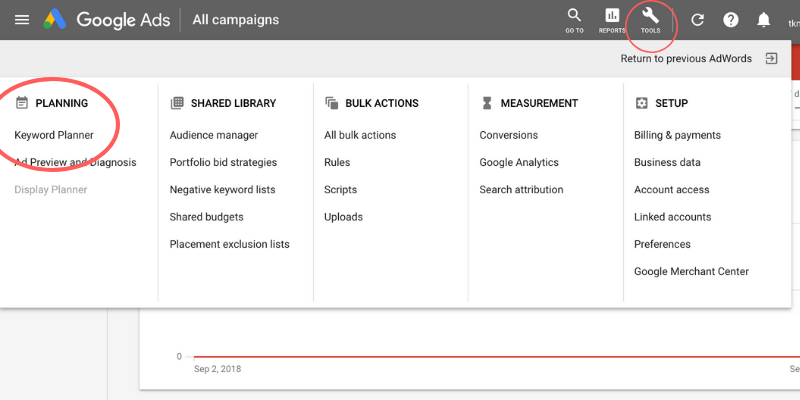Open Linked accounts
Viewport: 800px width, 400px height.
pos(672,217)
